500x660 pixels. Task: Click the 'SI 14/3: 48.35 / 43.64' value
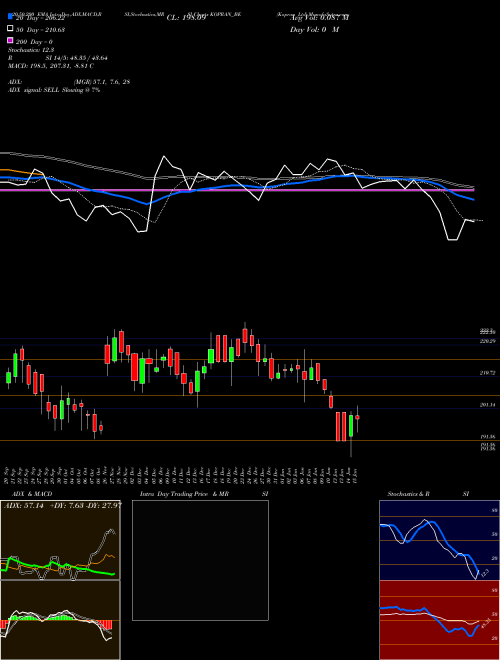tap(77, 58)
